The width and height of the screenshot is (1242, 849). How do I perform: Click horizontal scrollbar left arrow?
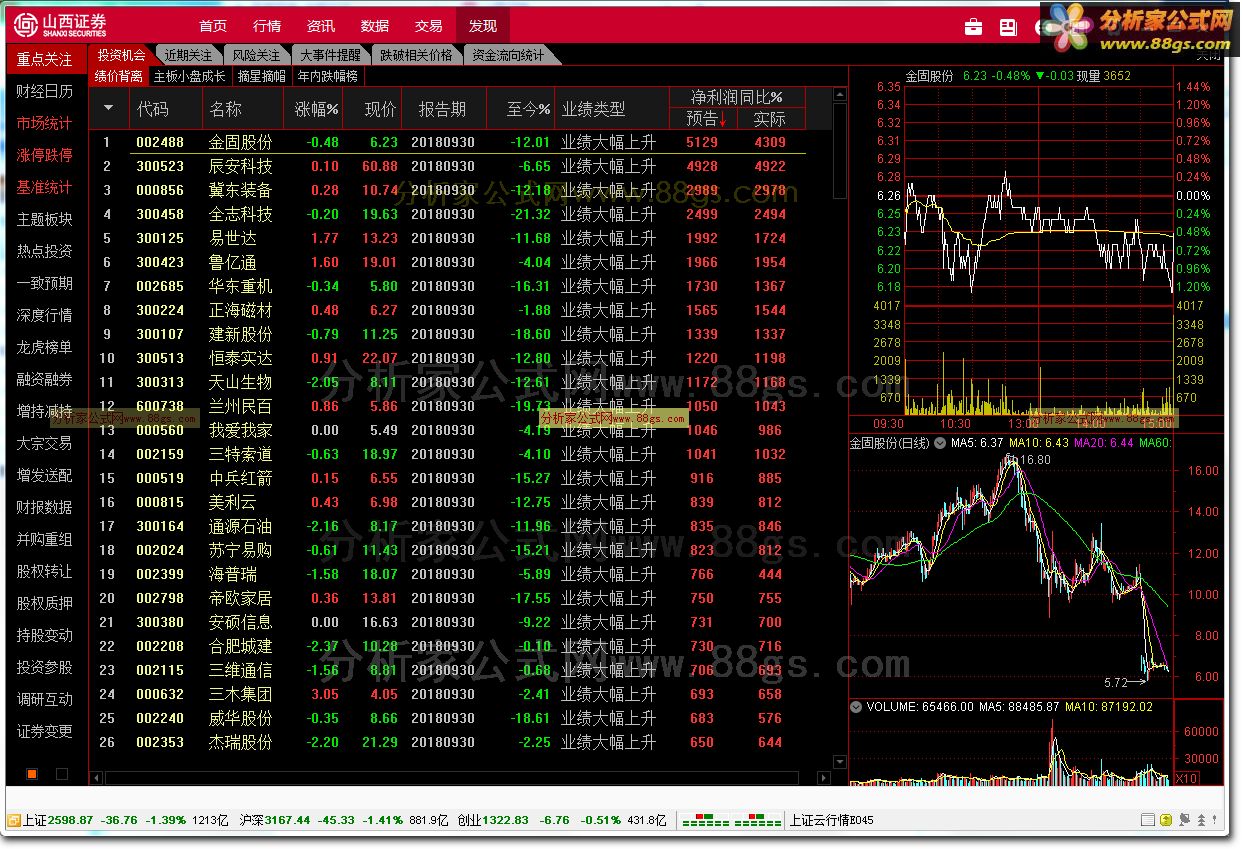pos(98,778)
